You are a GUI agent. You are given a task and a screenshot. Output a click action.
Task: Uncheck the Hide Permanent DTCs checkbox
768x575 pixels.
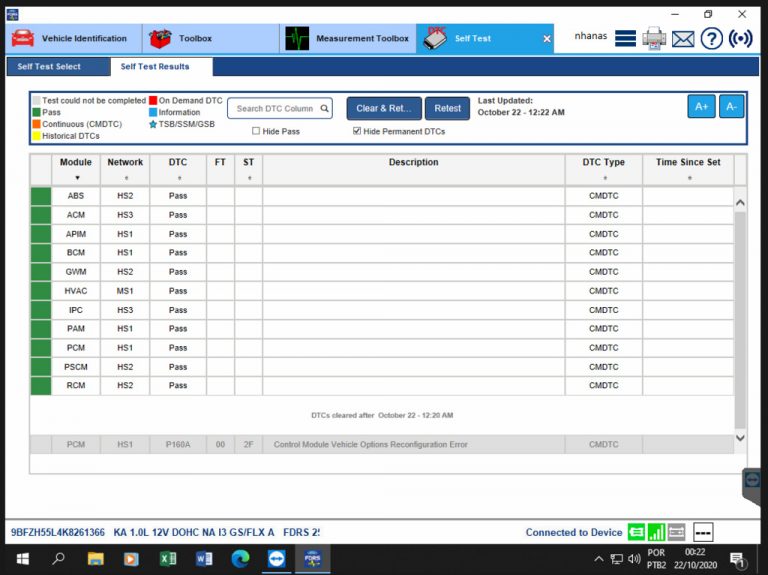tap(357, 131)
